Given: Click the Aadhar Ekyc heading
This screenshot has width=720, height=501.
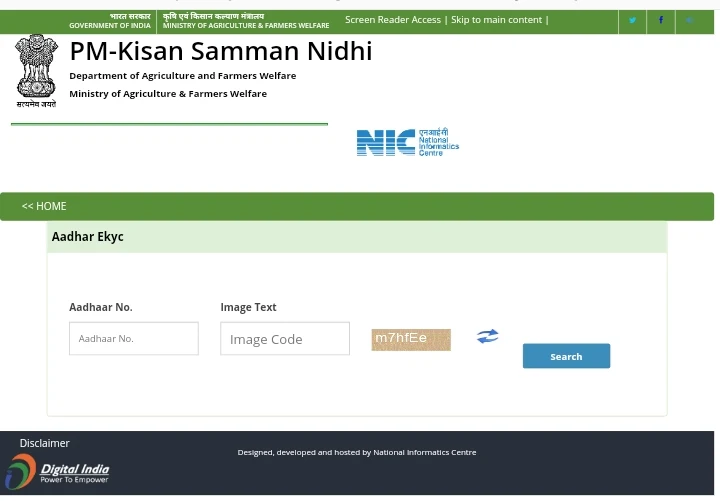Looking at the screenshot, I should [87, 236].
